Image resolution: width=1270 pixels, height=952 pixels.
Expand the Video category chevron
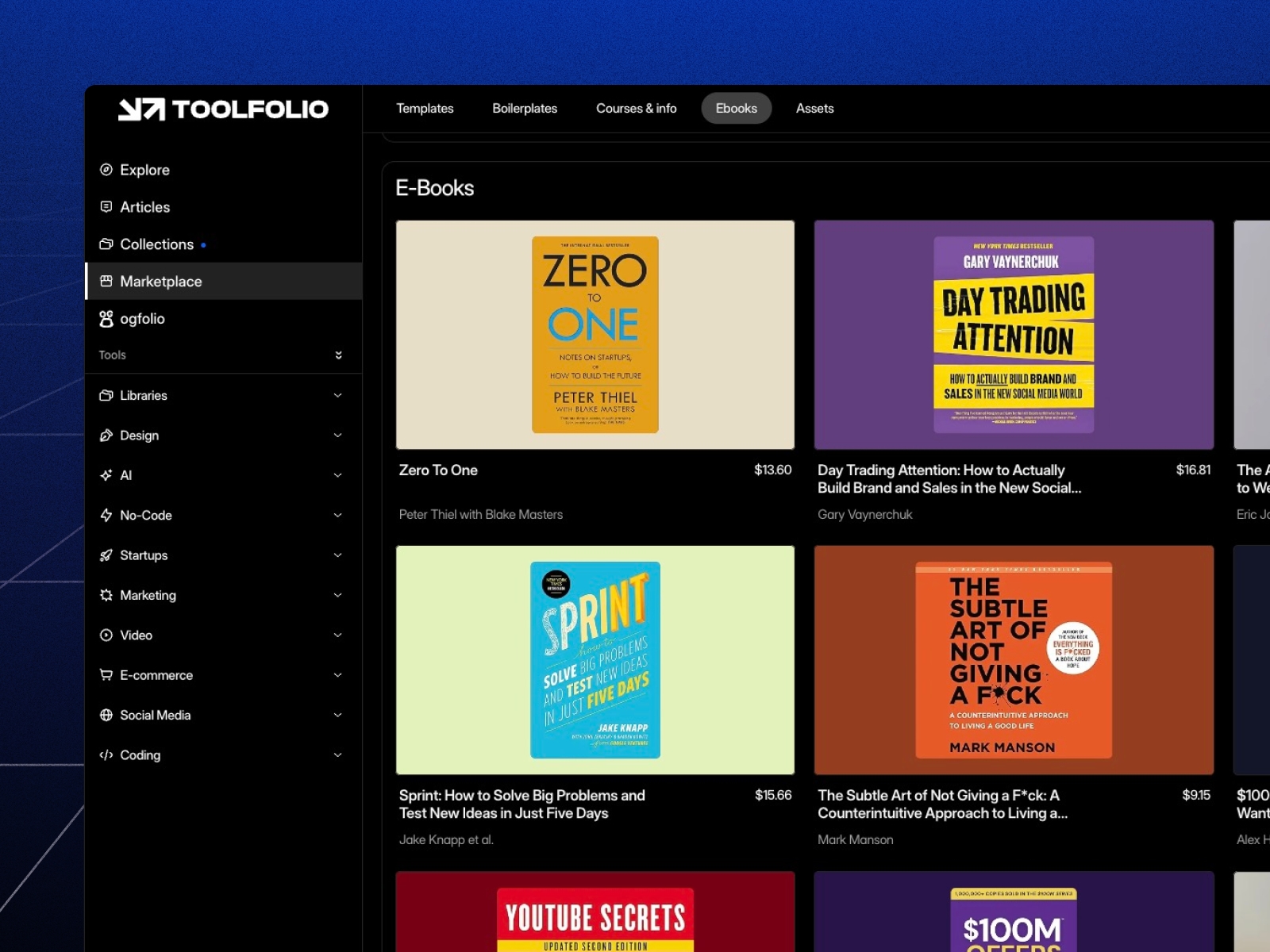tap(338, 635)
